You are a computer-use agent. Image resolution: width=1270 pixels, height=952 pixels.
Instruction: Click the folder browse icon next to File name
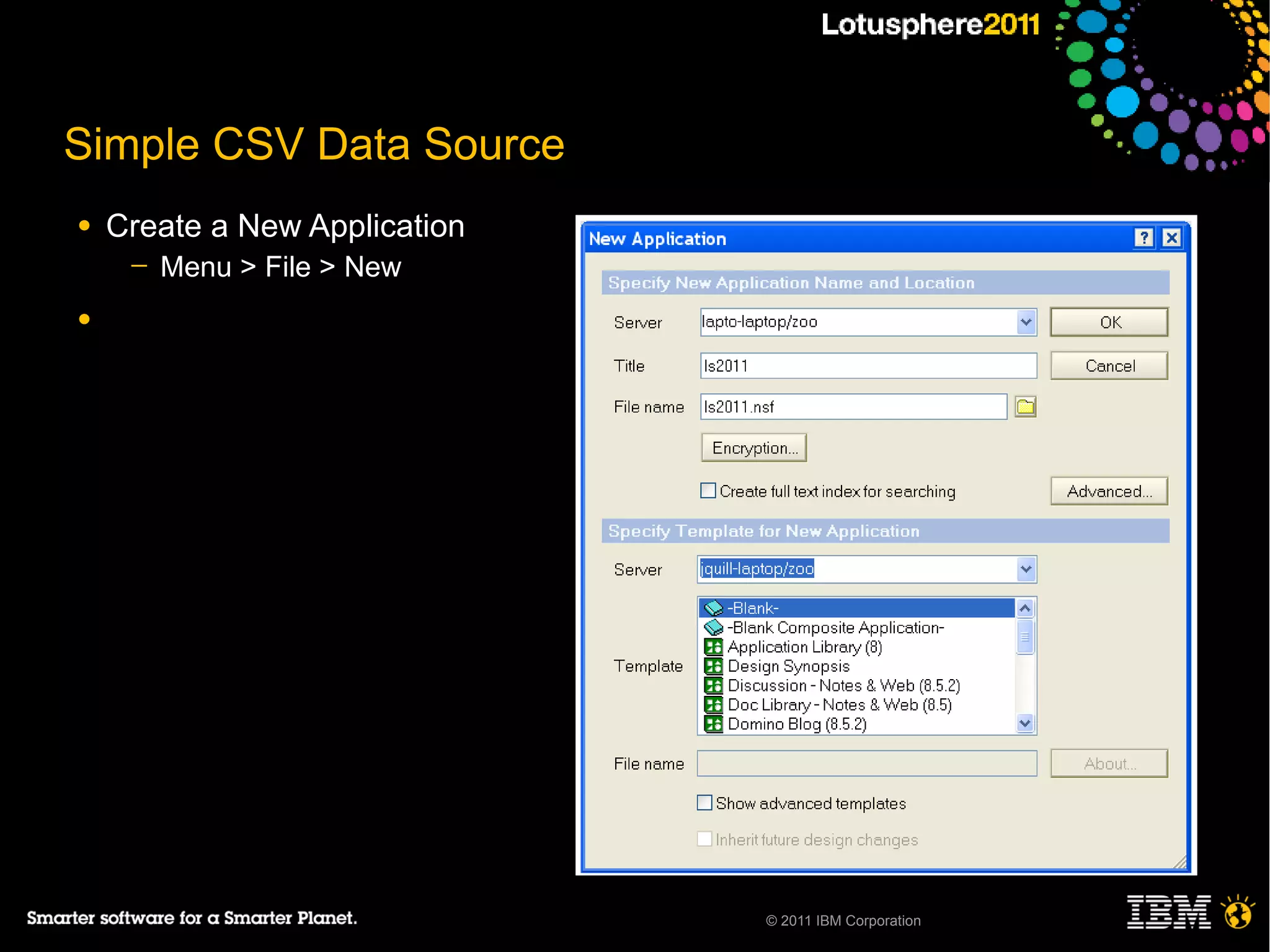[x=1025, y=407]
